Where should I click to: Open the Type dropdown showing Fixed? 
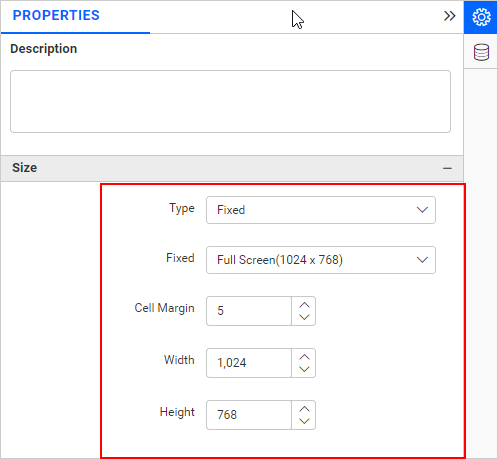pos(321,210)
